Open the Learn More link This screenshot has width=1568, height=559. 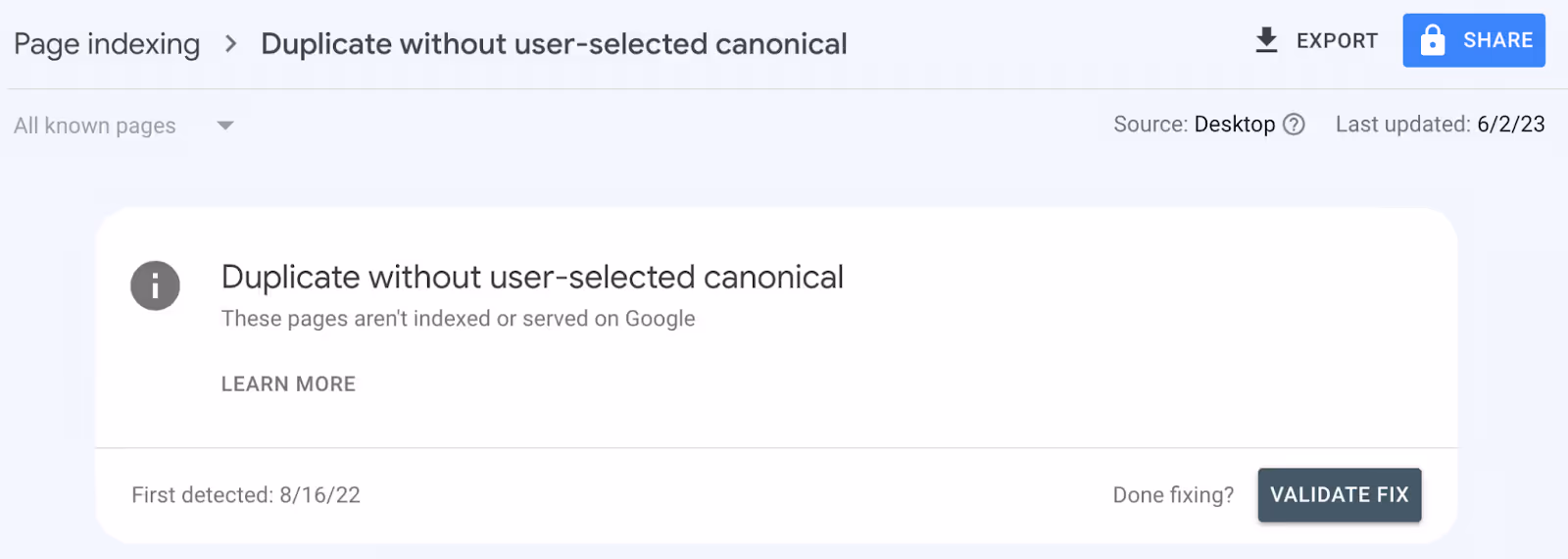tap(288, 384)
